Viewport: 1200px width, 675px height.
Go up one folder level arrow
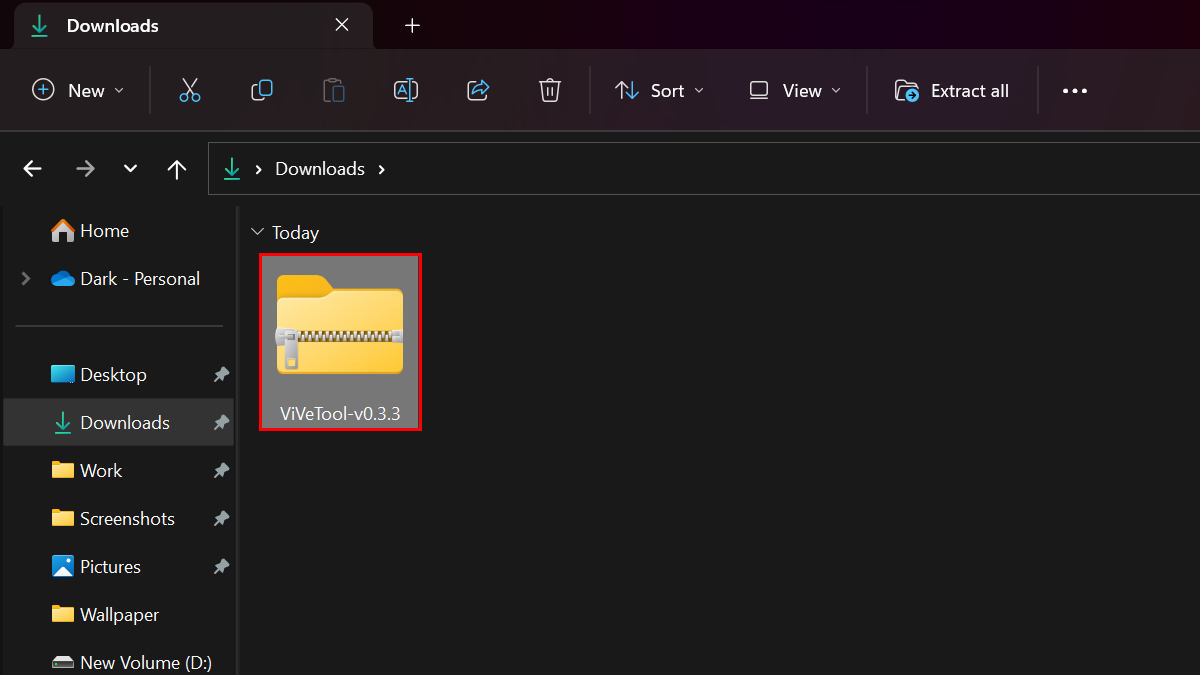pyautogui.click(x=177, y=169)
